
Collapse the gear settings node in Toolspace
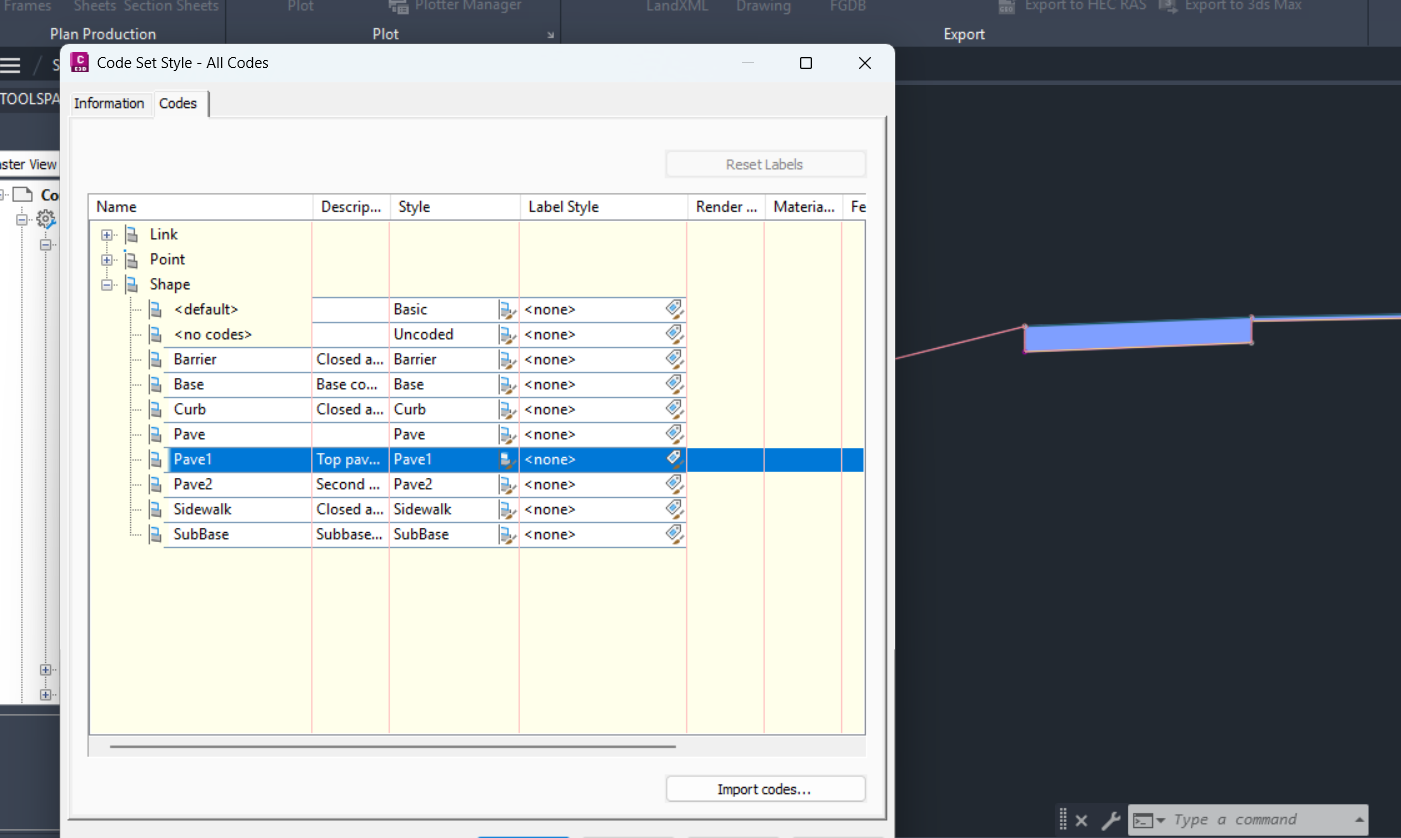pos(21,219)
